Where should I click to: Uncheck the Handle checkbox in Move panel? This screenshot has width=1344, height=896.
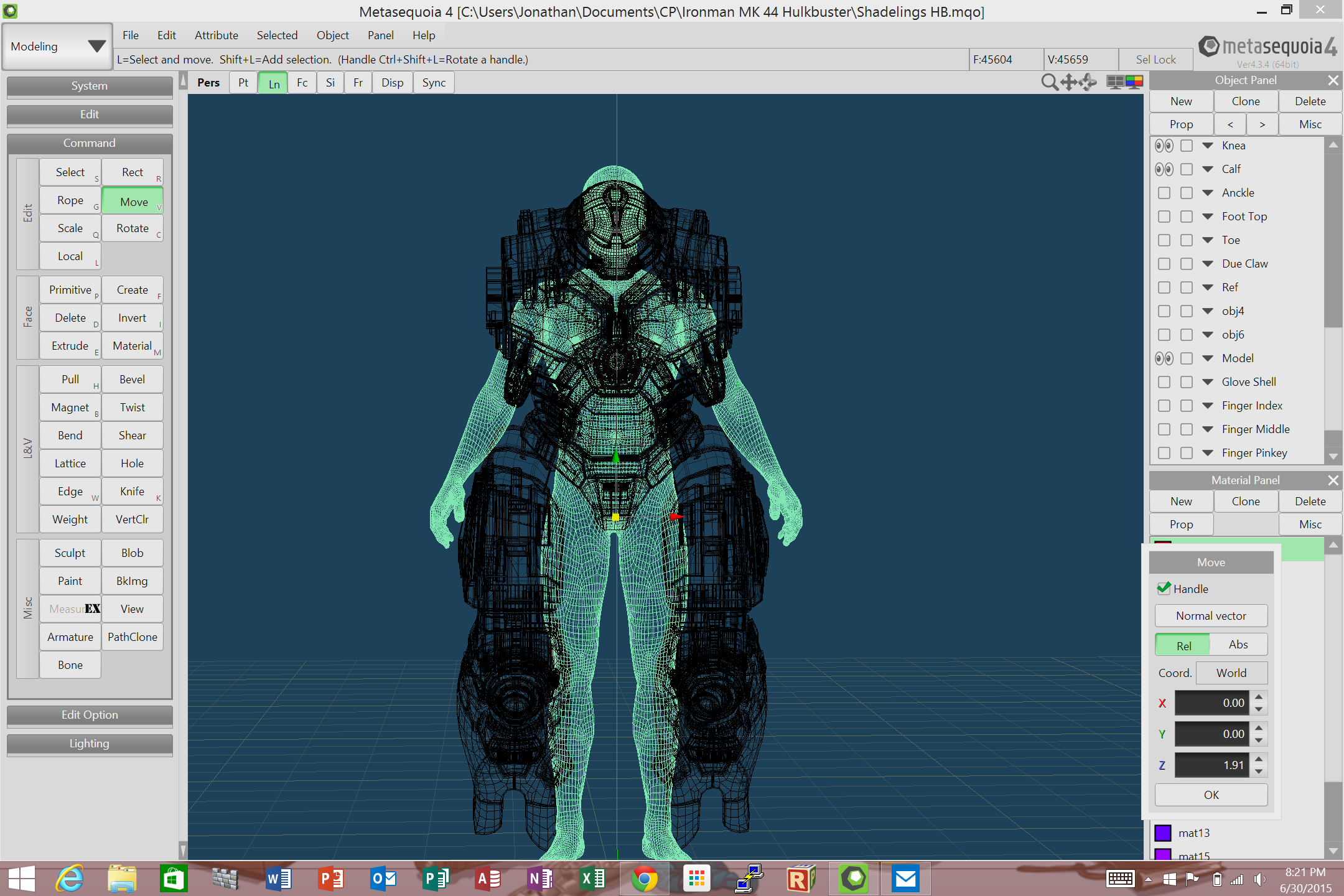[x=1164, y=589]
